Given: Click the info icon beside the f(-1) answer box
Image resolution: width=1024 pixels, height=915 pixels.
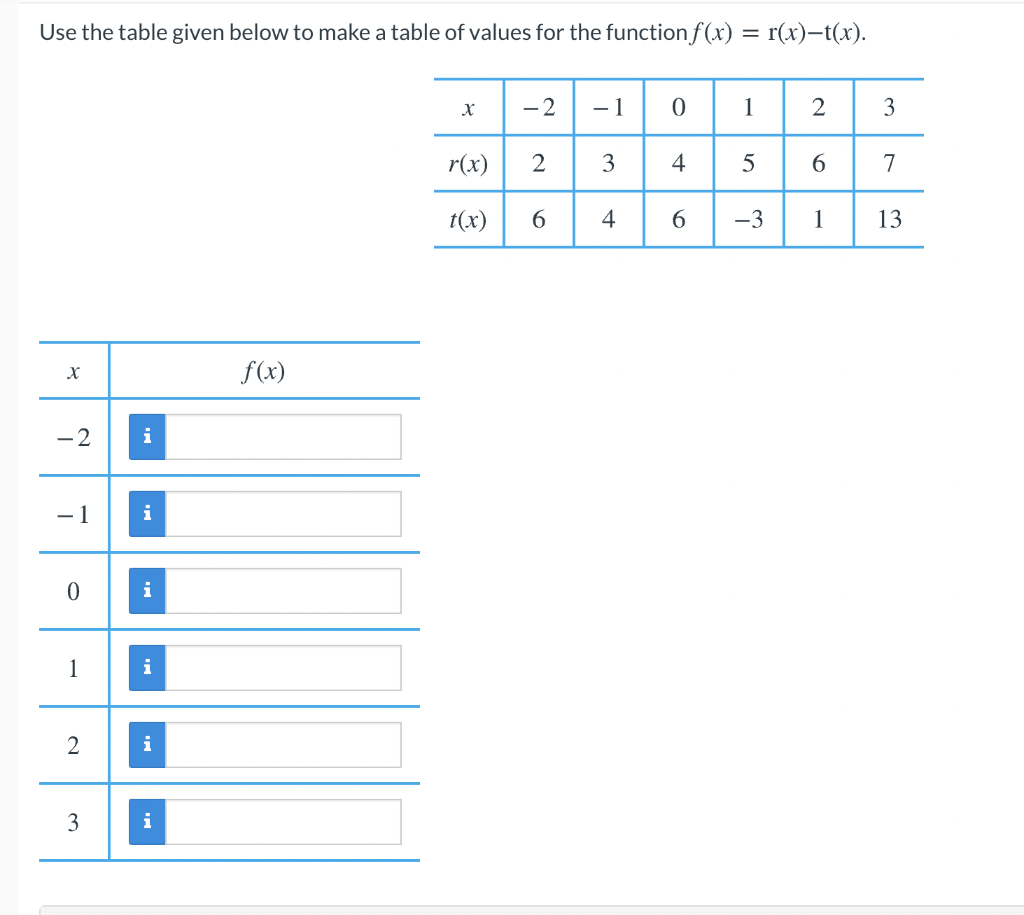Looking at the screenshot, I should tap(147, 513).
